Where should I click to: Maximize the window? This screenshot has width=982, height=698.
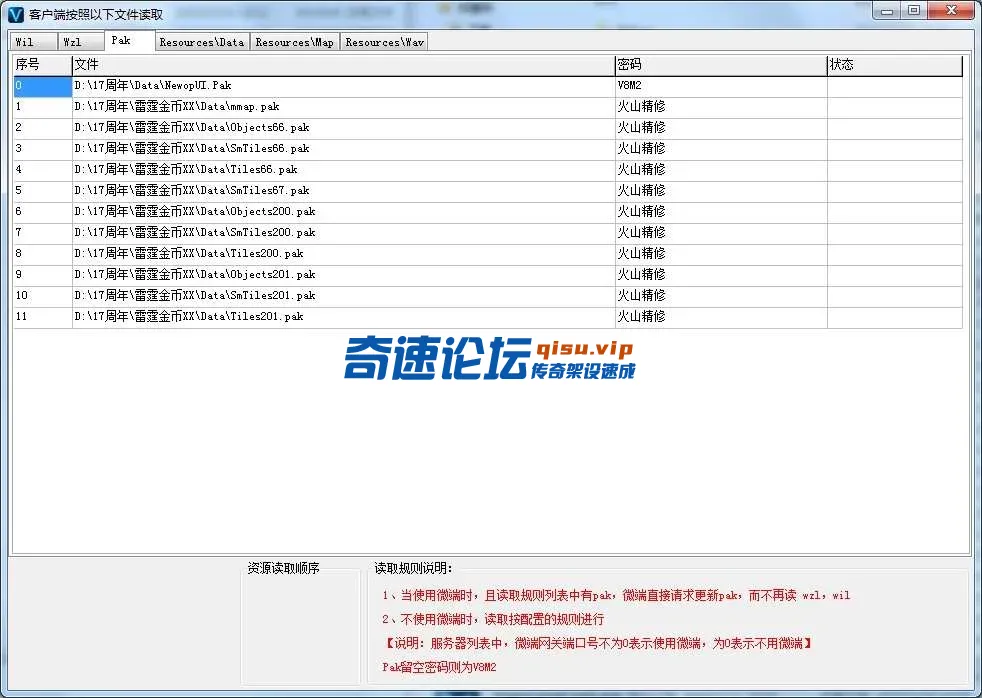(914, 11)
